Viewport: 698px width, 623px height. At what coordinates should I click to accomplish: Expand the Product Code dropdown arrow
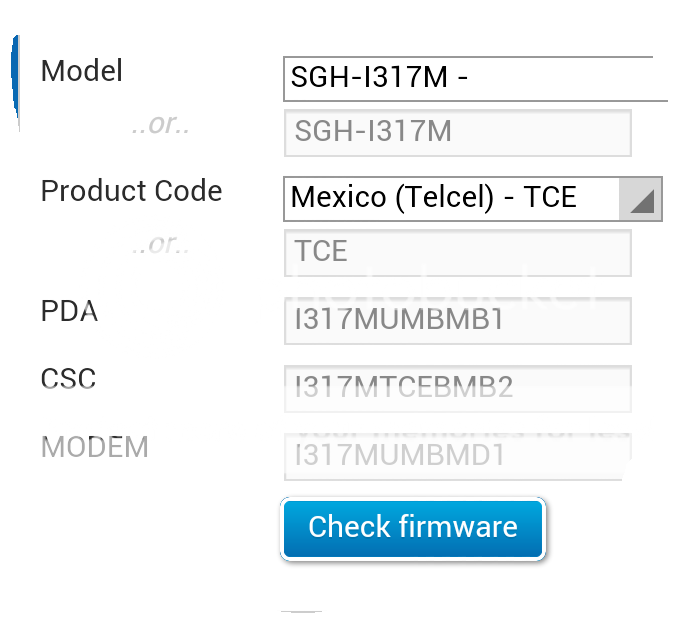[x=641, y=199]
